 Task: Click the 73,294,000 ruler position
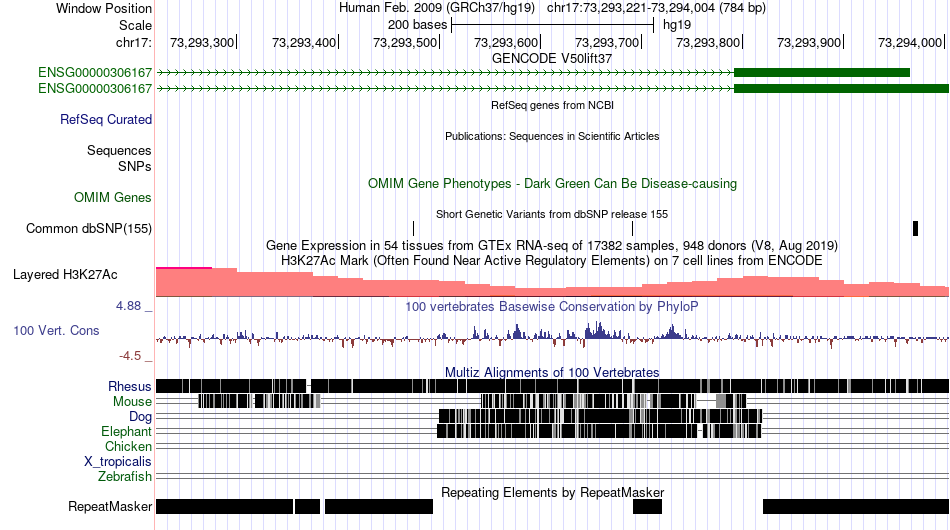[x=910, y=42]
